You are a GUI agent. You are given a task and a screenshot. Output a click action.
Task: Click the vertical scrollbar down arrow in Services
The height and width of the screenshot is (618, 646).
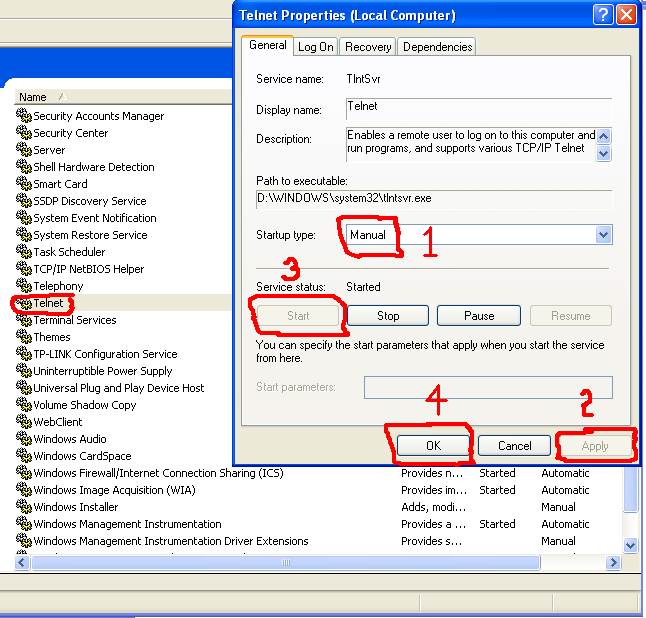[x=630, y=545]
